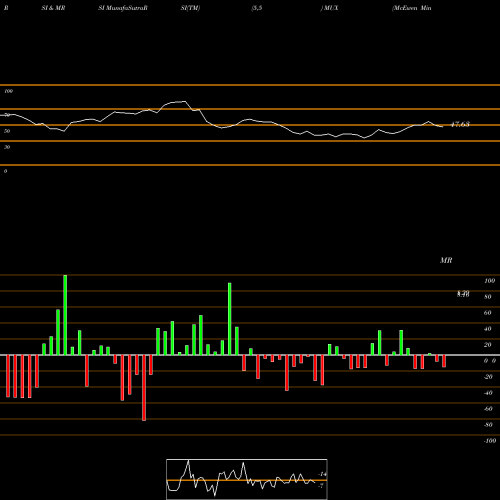Click the MR axis label -40

point(488,393)
